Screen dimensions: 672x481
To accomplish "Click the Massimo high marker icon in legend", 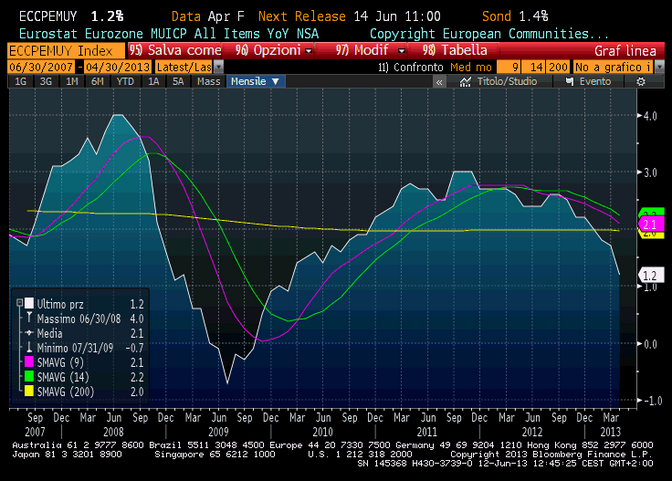I will pos(27,316).
